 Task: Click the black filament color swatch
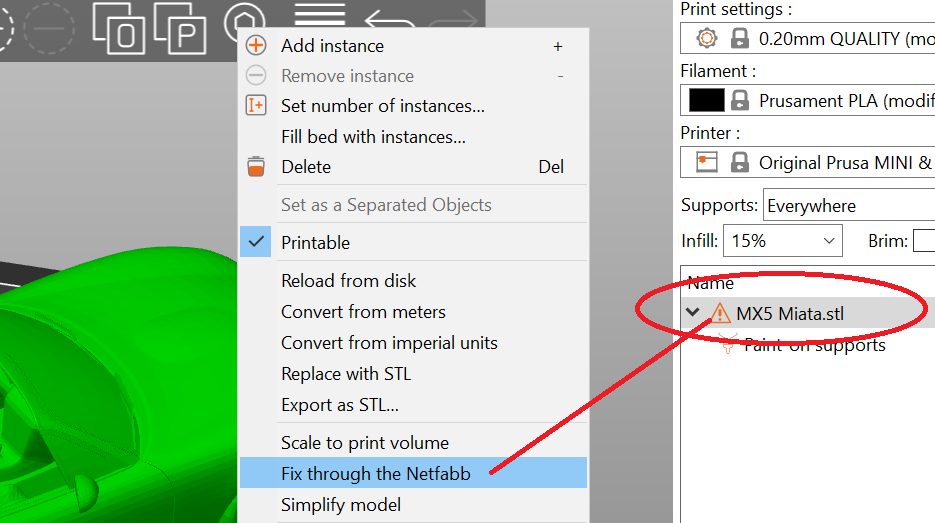[706, 101]
